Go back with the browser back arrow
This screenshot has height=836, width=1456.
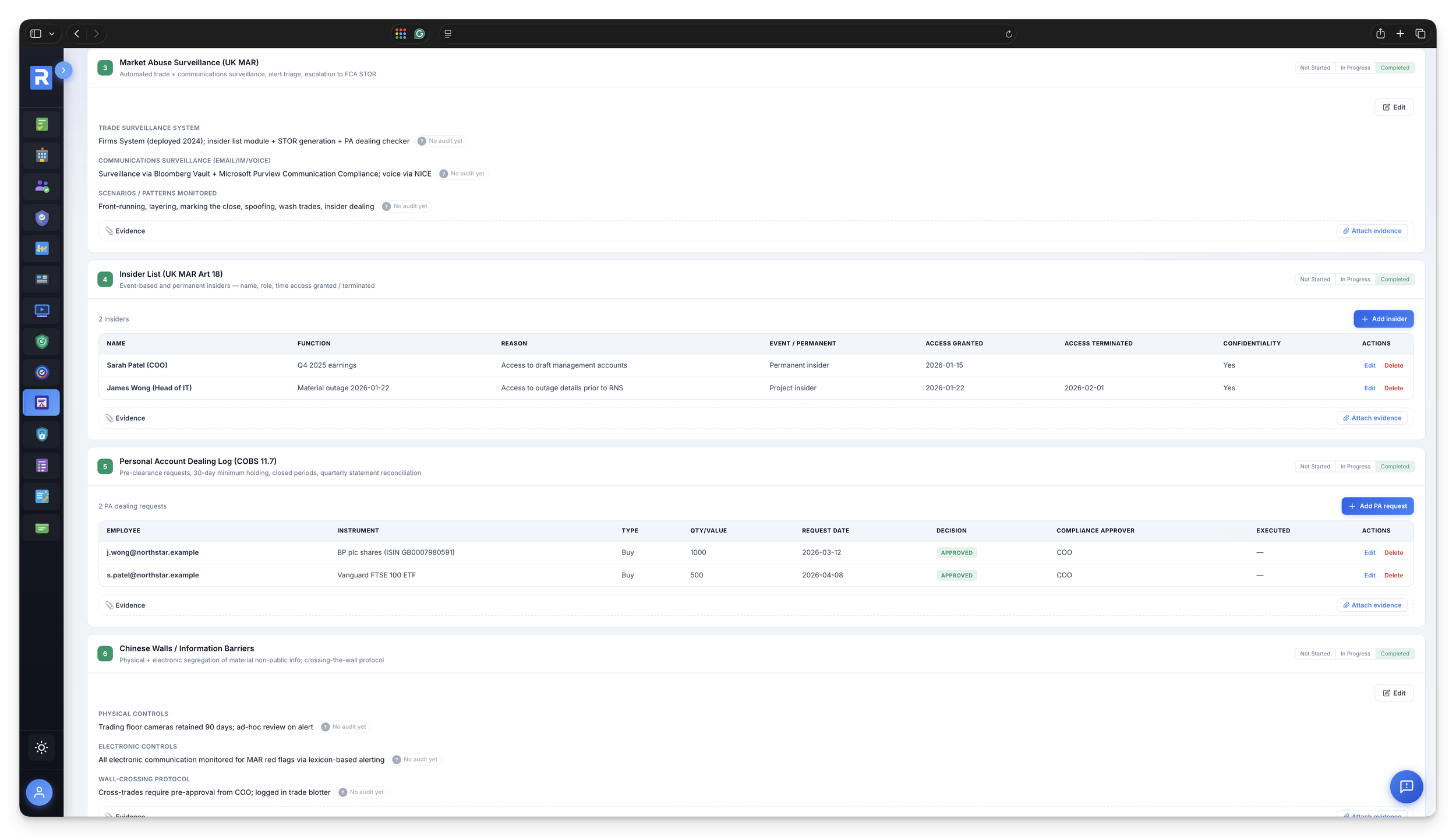(77, 34)
